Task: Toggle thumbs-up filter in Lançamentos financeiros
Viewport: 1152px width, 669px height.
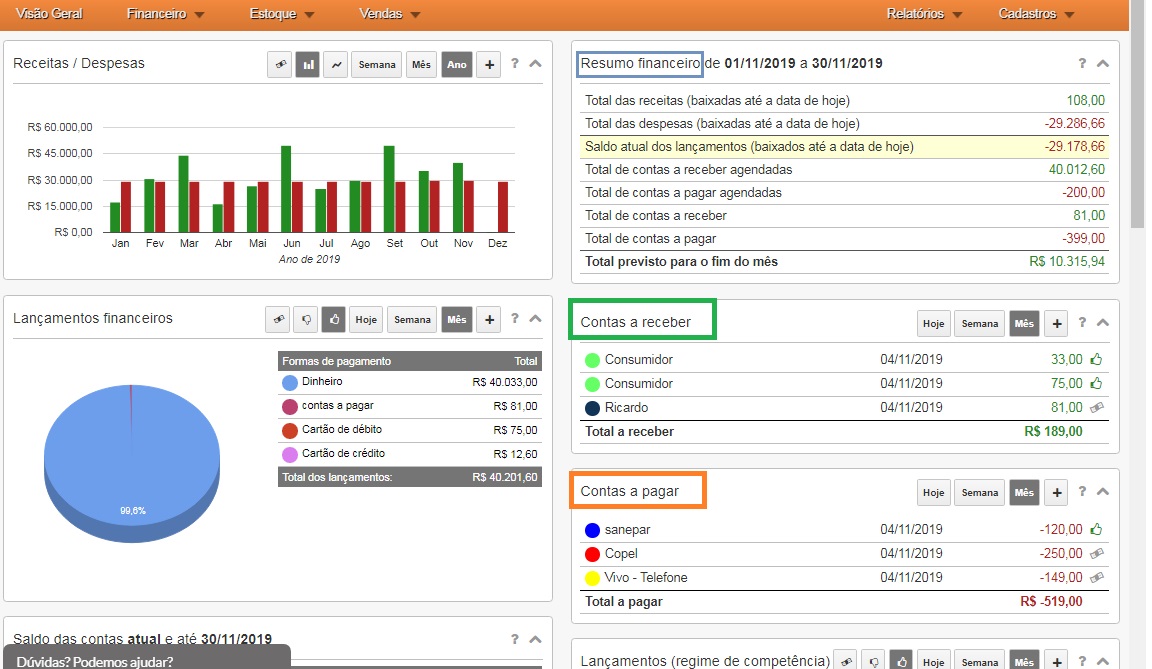Action: [333, 320]
